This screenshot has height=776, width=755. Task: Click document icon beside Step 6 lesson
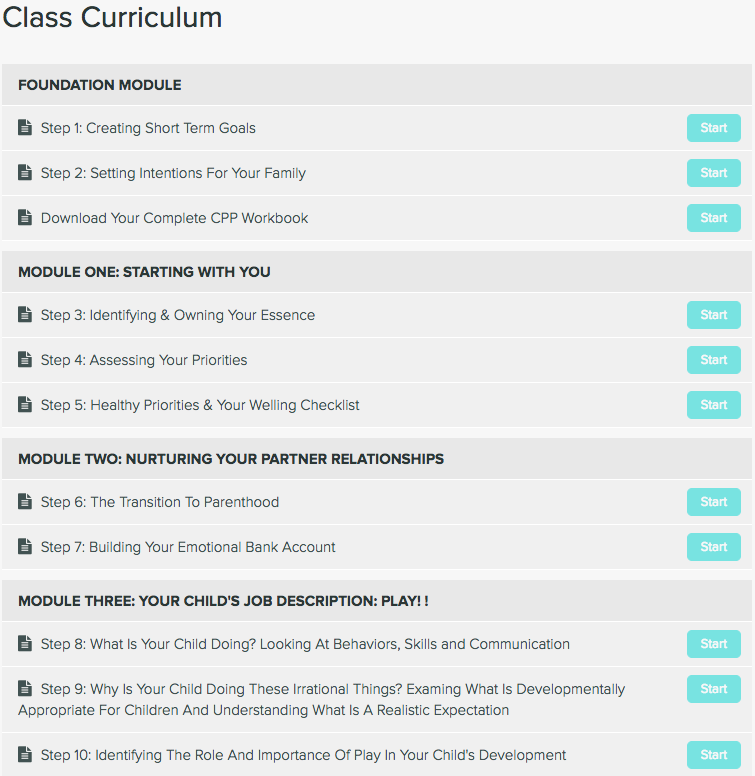(25, 501)
